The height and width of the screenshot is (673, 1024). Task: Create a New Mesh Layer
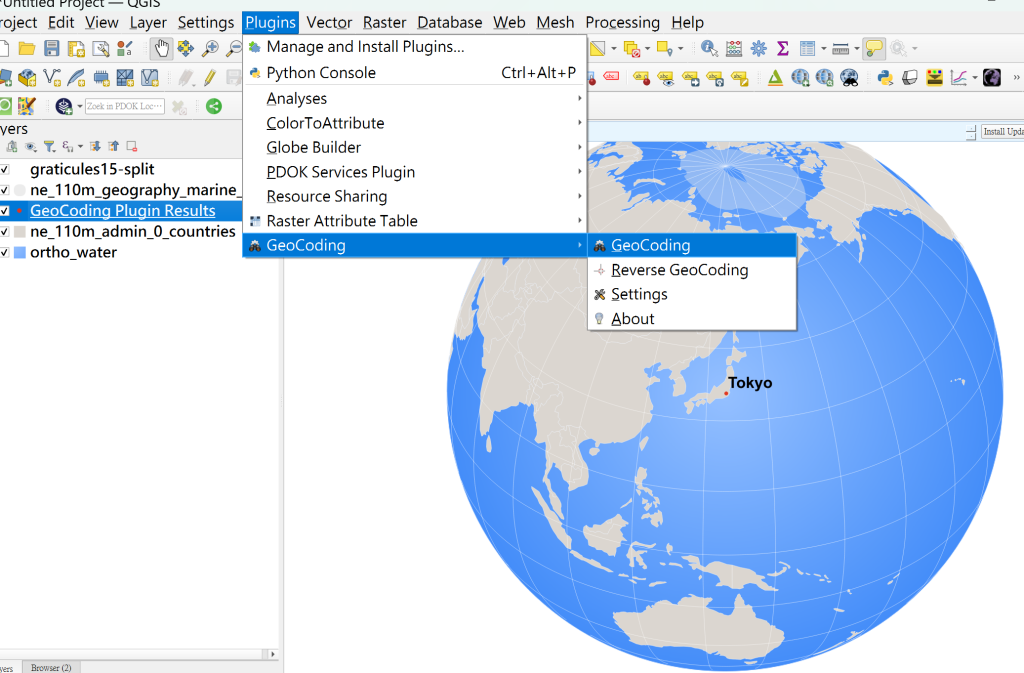tap(125, 78)
